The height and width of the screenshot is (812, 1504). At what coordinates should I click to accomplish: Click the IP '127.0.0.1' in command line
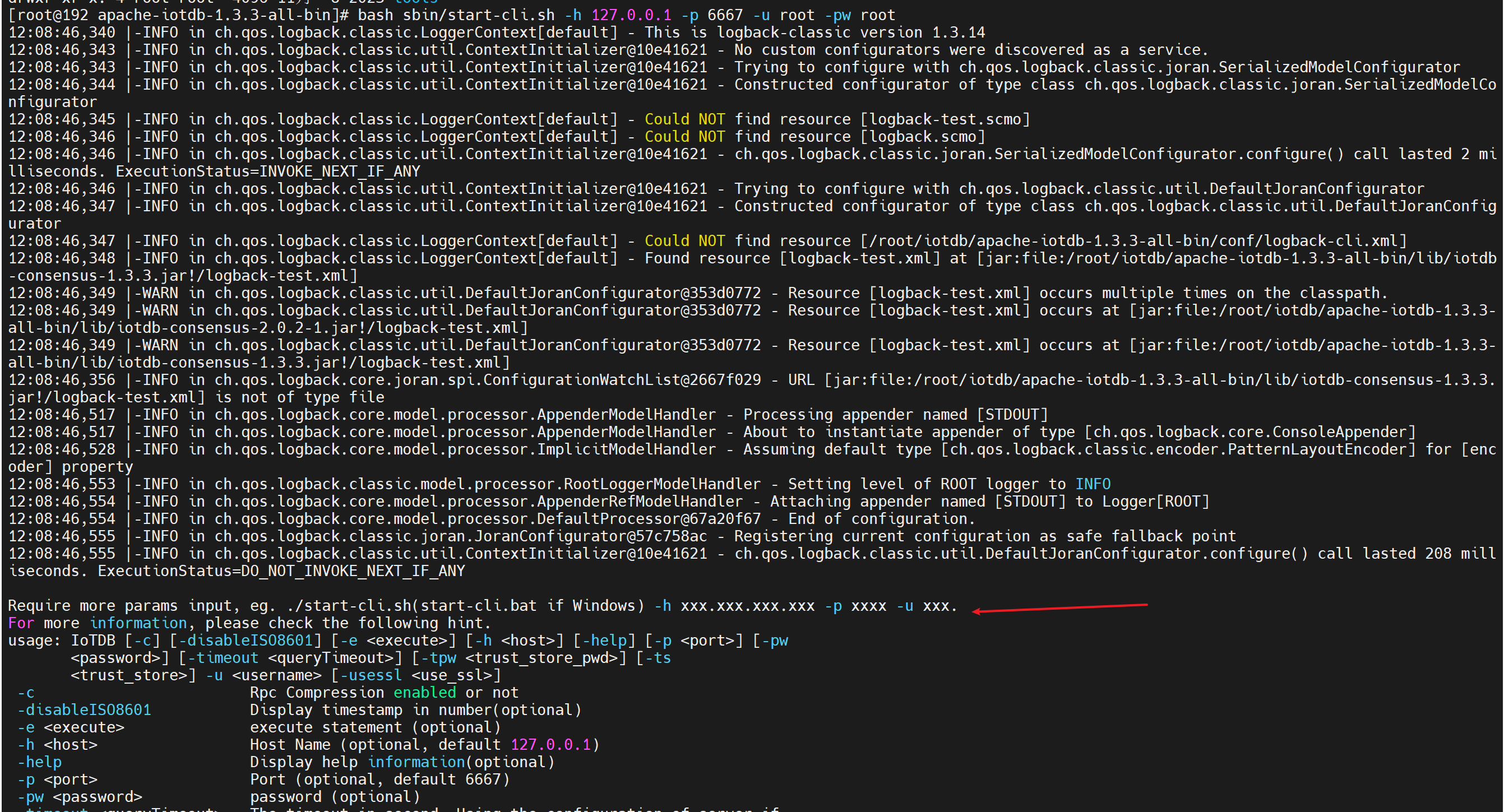[x=632, y=15]
